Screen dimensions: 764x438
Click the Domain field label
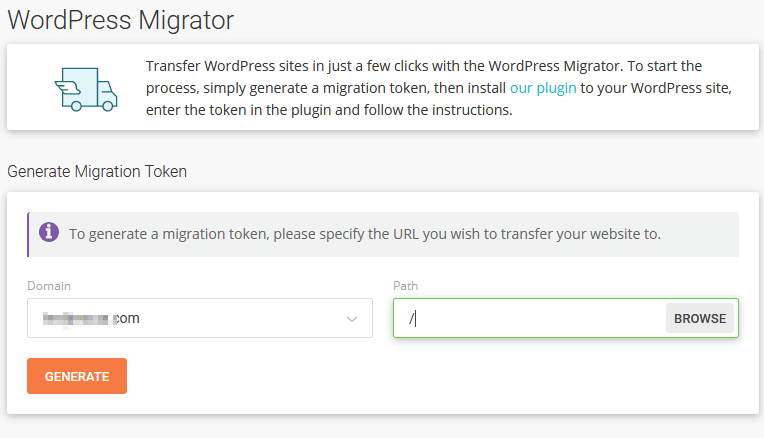click(49, 286)
